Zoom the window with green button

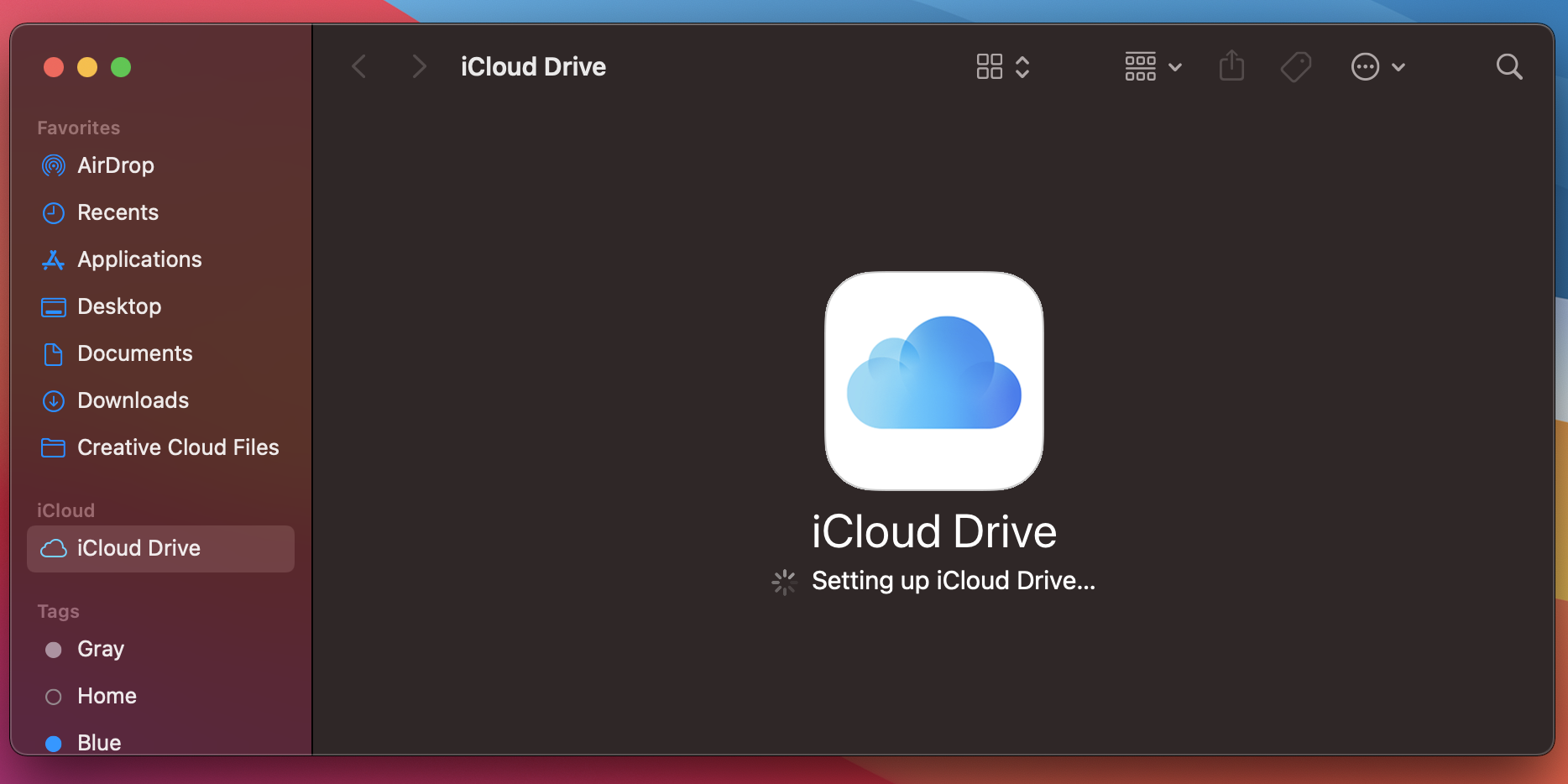121,67
